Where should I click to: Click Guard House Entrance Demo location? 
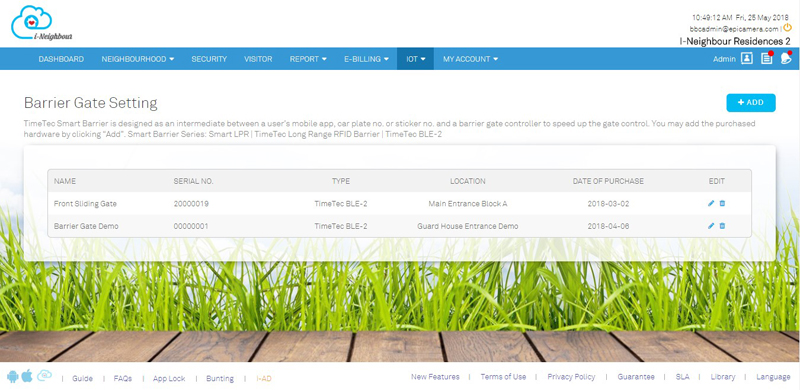468,226
